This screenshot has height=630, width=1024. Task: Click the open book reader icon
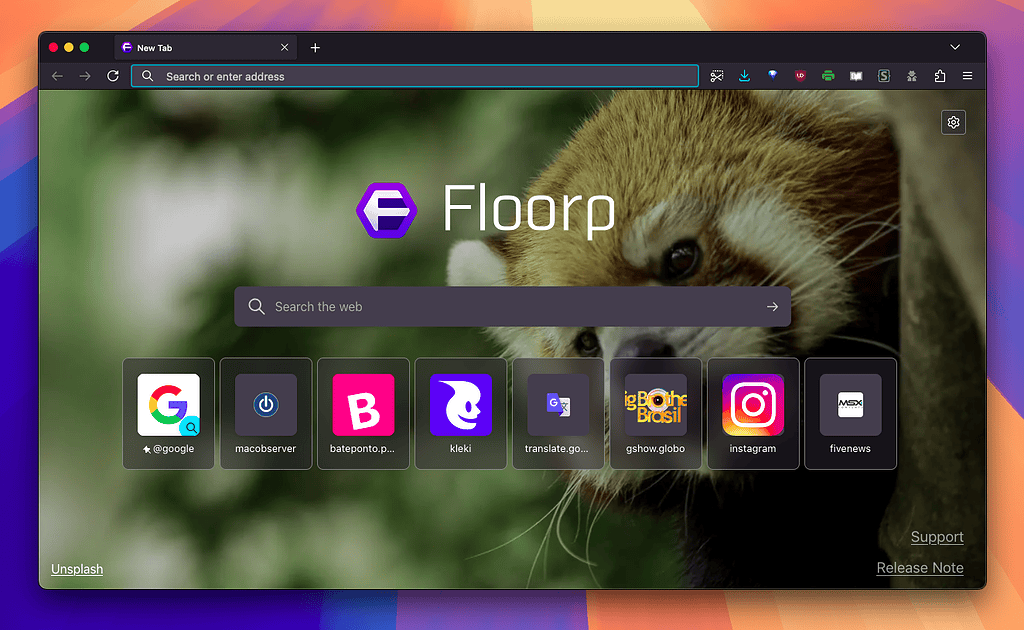pyautogui.click(x=856, y=76)
